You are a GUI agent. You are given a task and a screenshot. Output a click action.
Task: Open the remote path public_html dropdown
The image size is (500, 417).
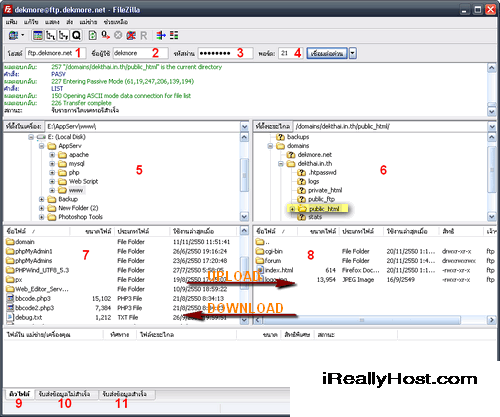tap(492, 127)
